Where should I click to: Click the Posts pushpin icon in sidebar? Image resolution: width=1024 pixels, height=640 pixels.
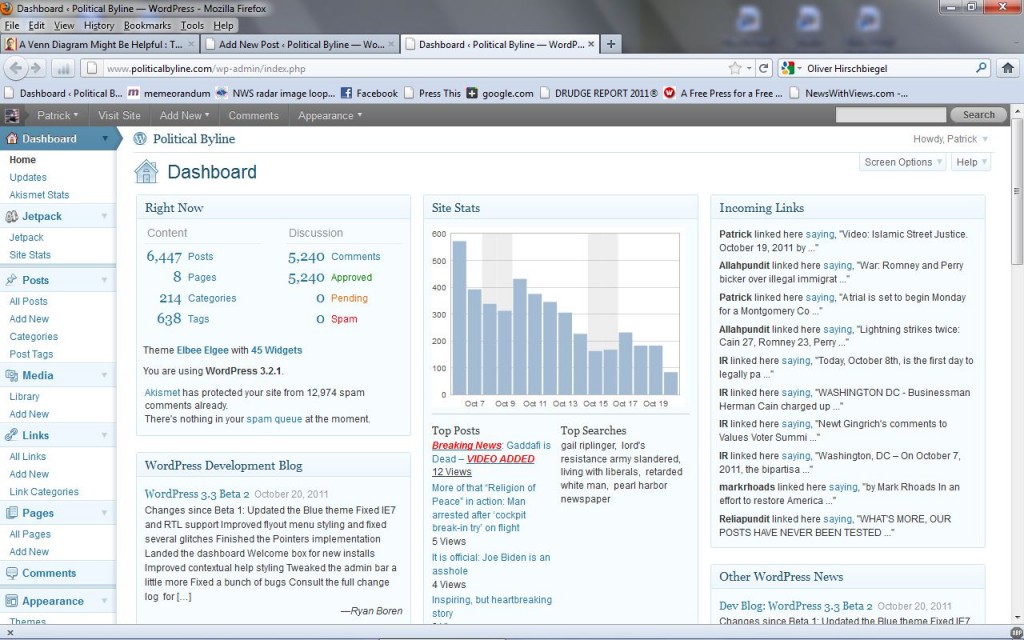coord(12,280)
